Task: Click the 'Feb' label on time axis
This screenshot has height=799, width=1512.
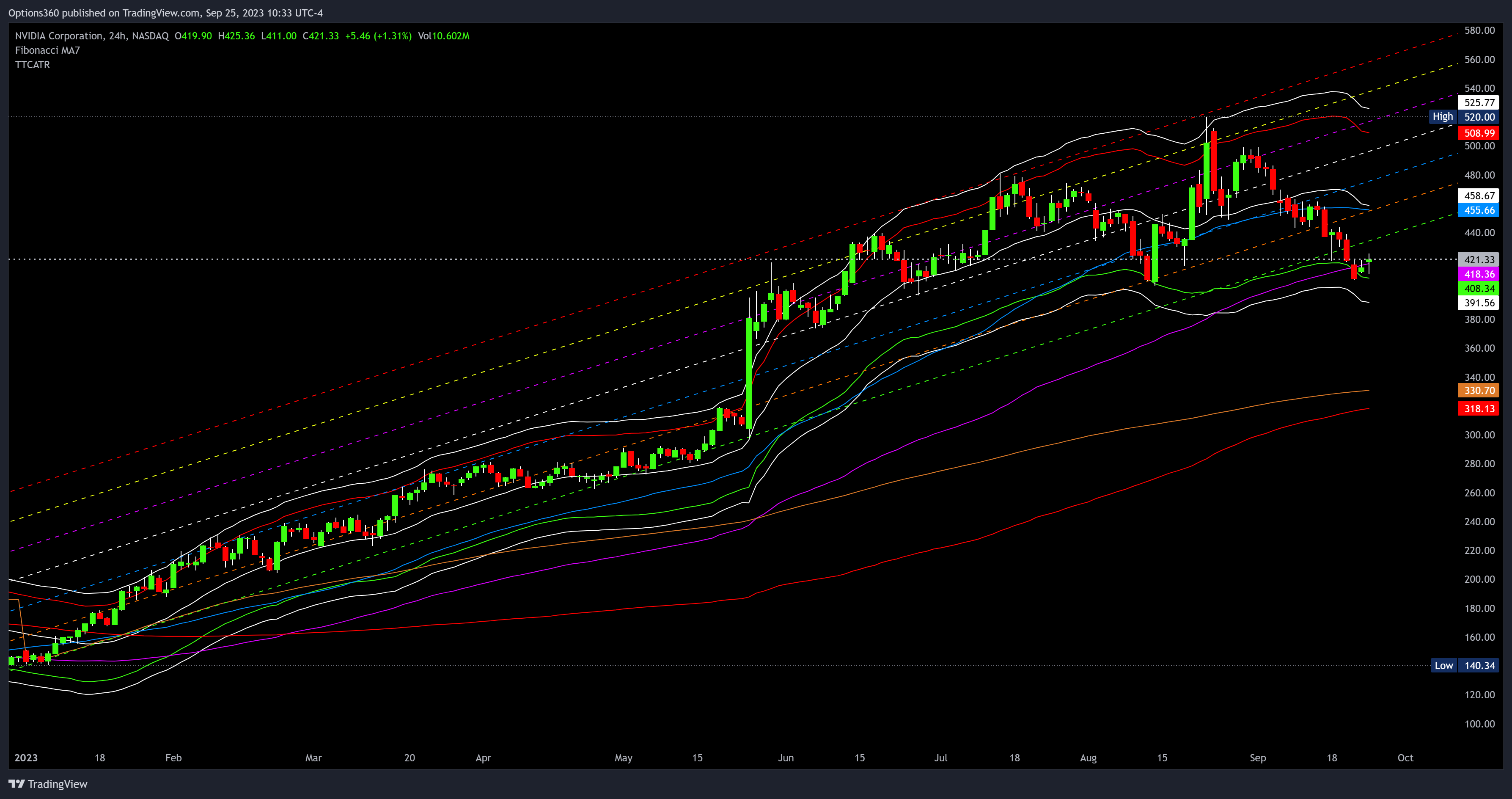Action: [174, 758]
